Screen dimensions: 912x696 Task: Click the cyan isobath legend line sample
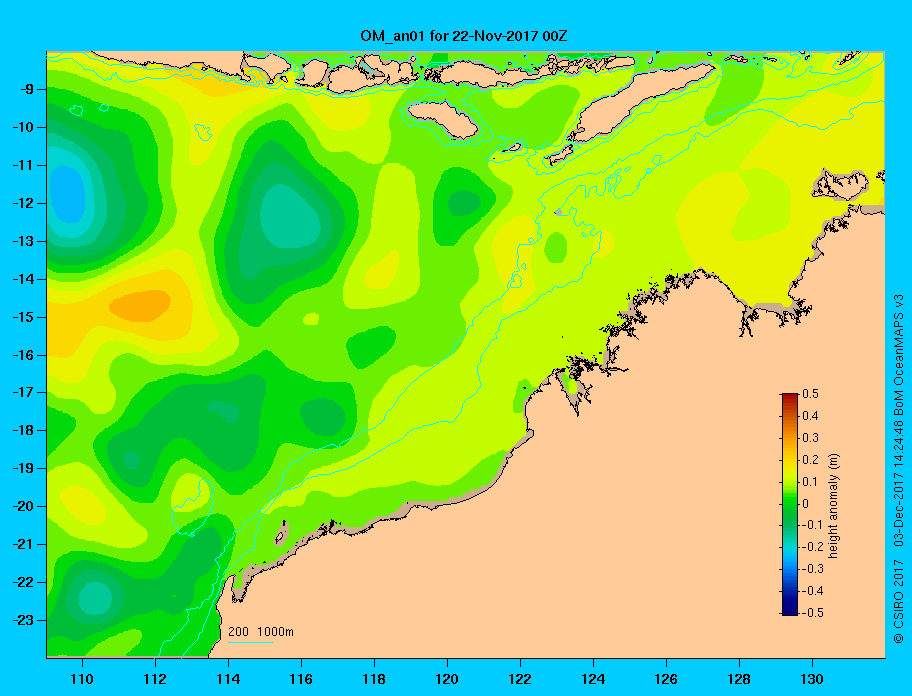[x=251, y=642]
